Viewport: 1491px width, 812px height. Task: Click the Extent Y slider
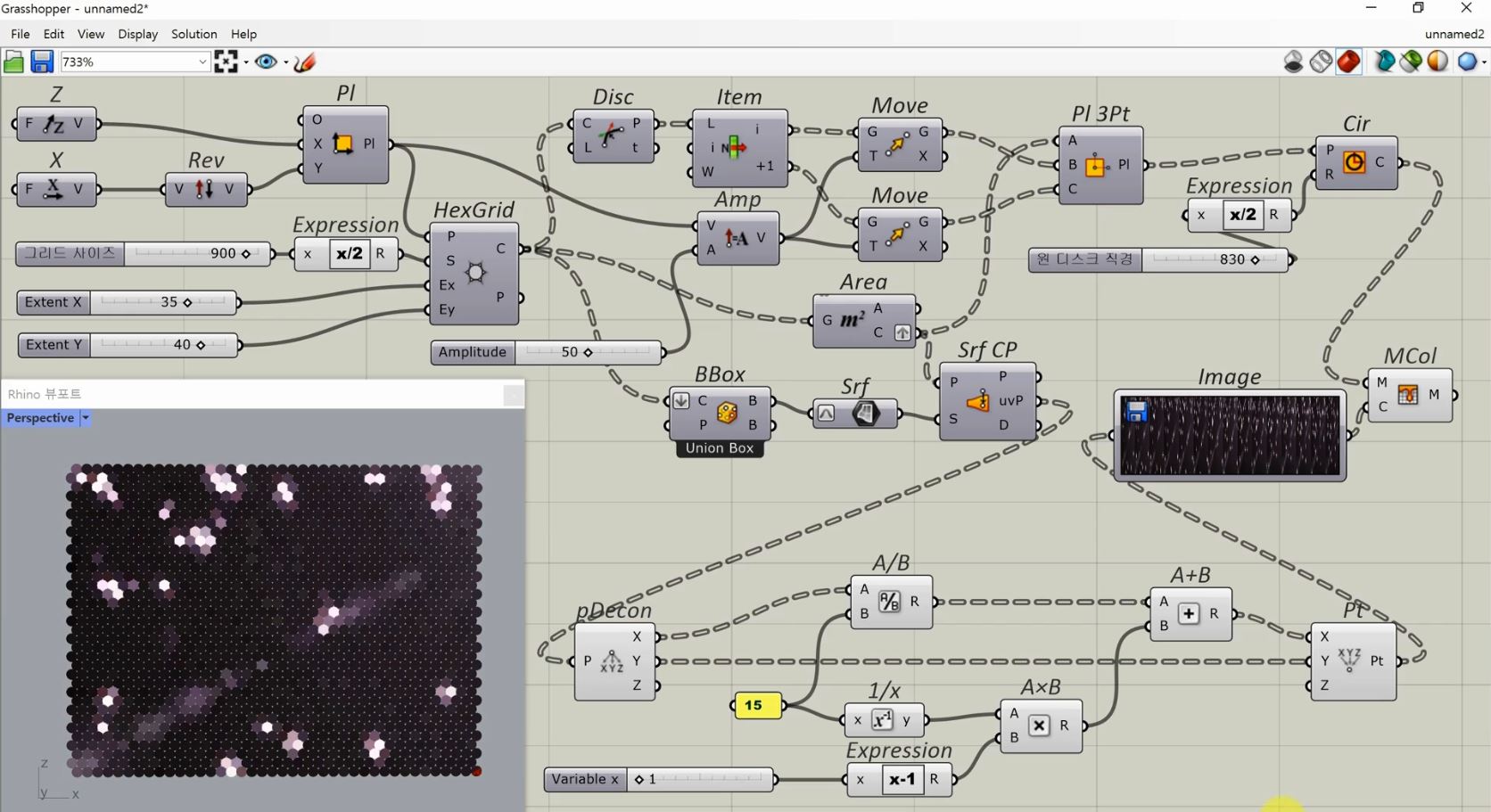point(128,345)
